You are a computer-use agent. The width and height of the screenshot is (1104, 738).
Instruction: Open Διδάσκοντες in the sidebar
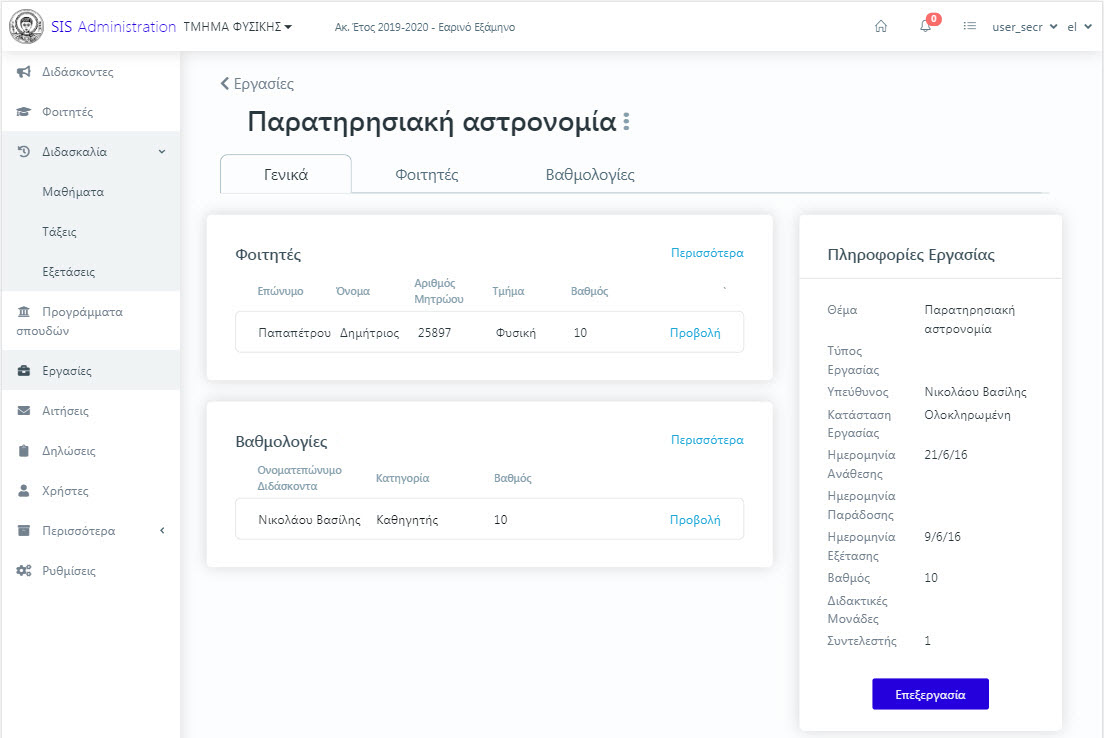pyautogui.click(x=77, y=72)
